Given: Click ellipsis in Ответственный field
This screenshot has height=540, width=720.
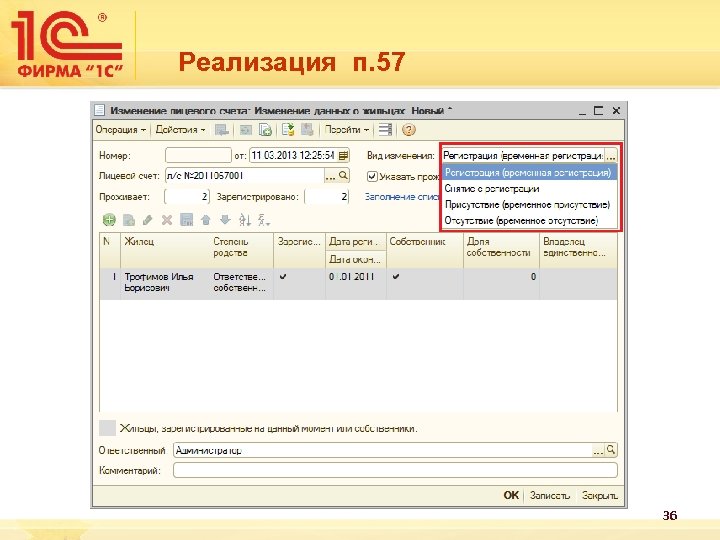Looking at the screenshot, I should click(598, 450).
